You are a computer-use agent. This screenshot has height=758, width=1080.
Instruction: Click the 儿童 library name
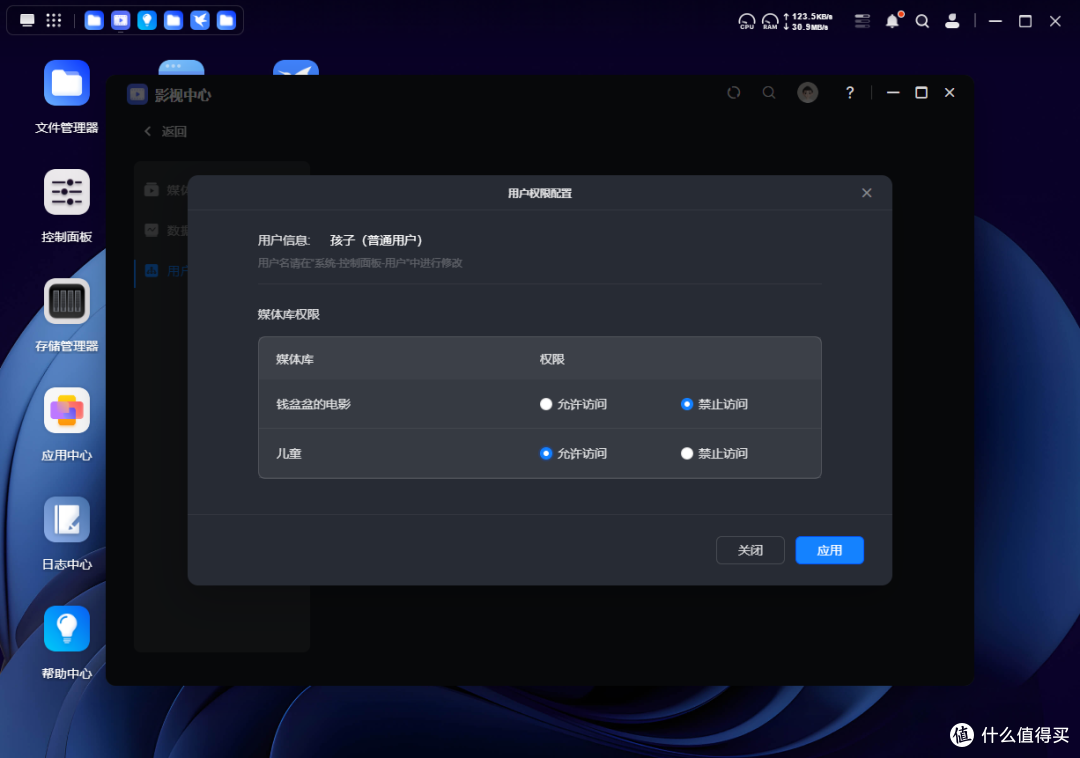click(x=289, y=454)
